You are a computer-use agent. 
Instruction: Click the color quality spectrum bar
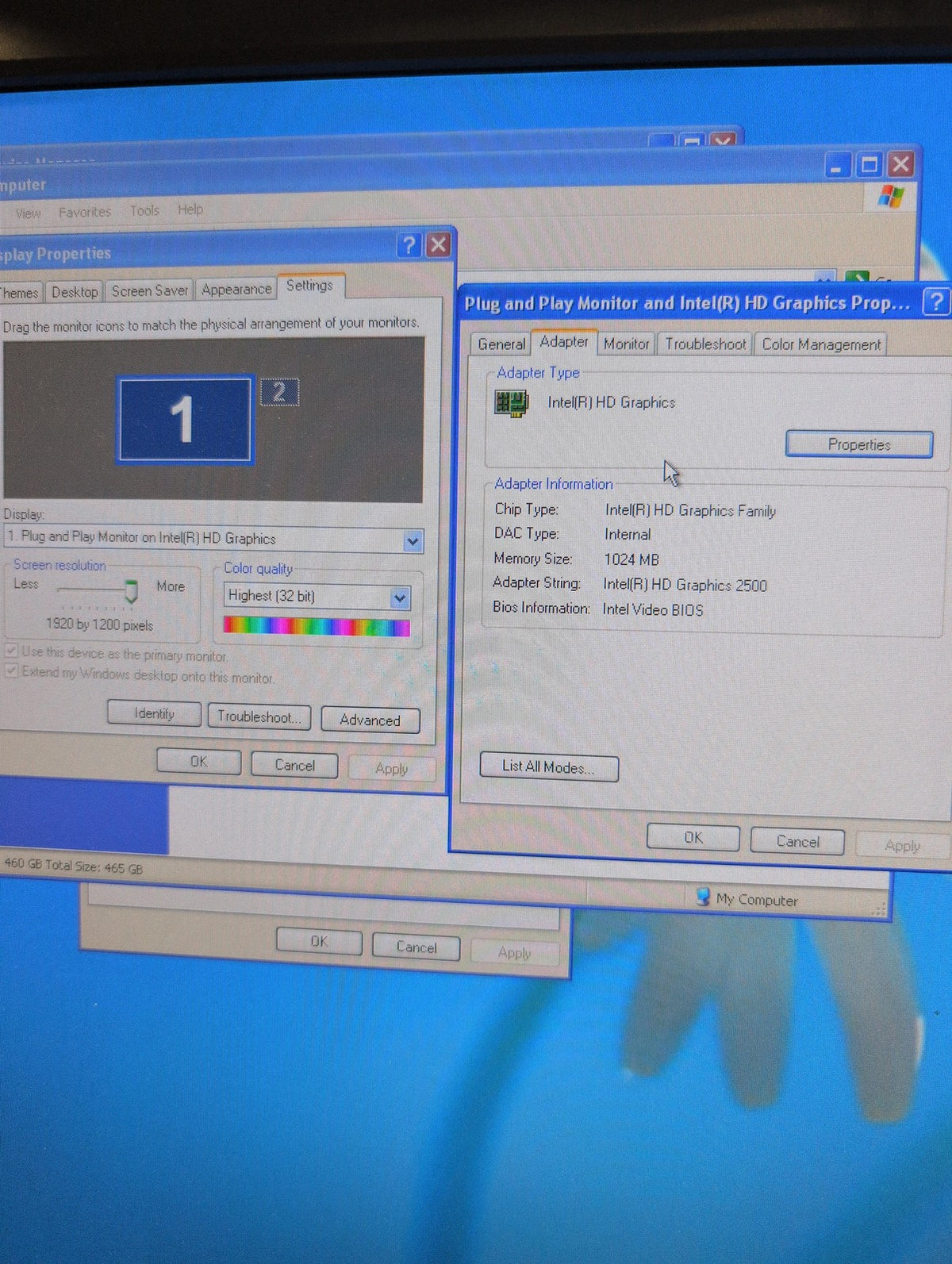317,627
